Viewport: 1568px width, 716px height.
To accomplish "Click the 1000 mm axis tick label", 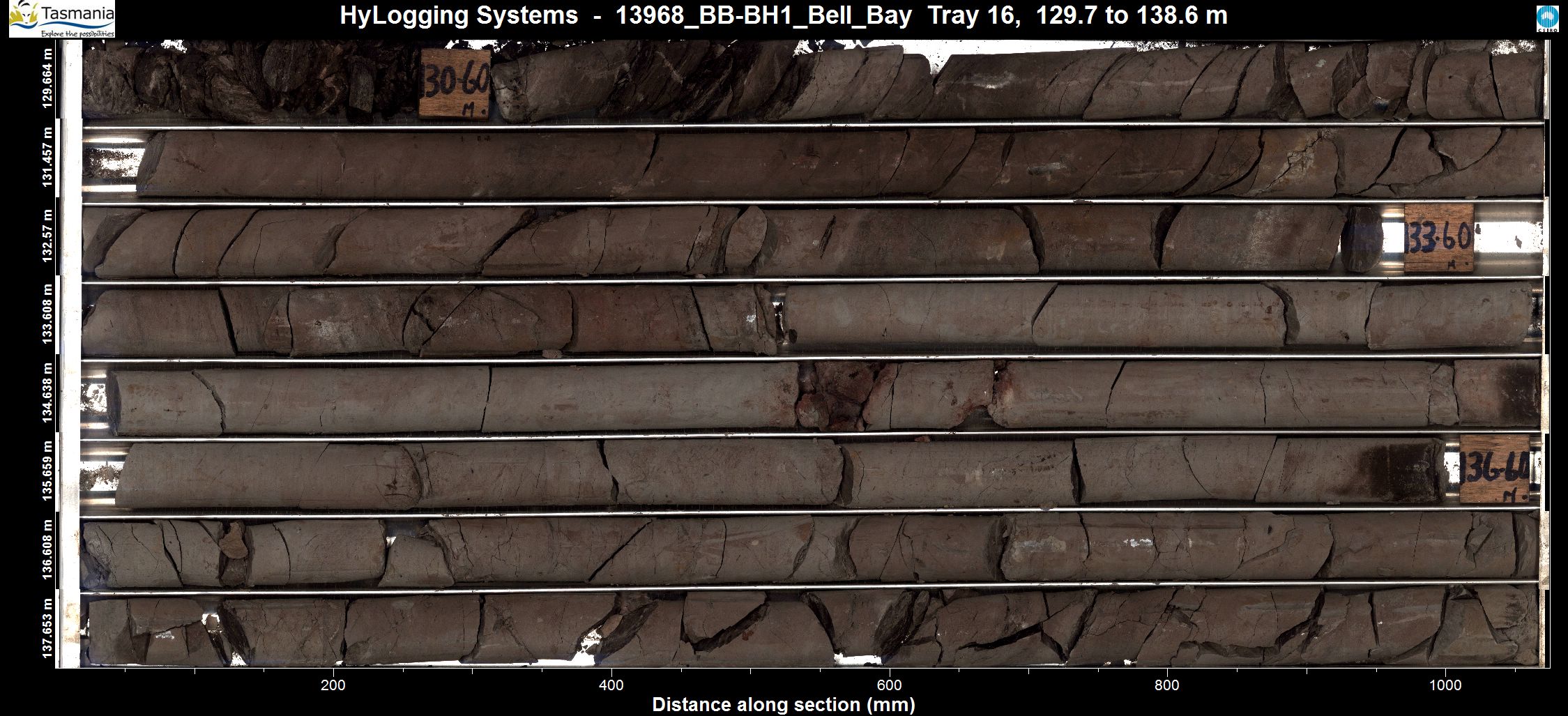I will [1445, 685].
